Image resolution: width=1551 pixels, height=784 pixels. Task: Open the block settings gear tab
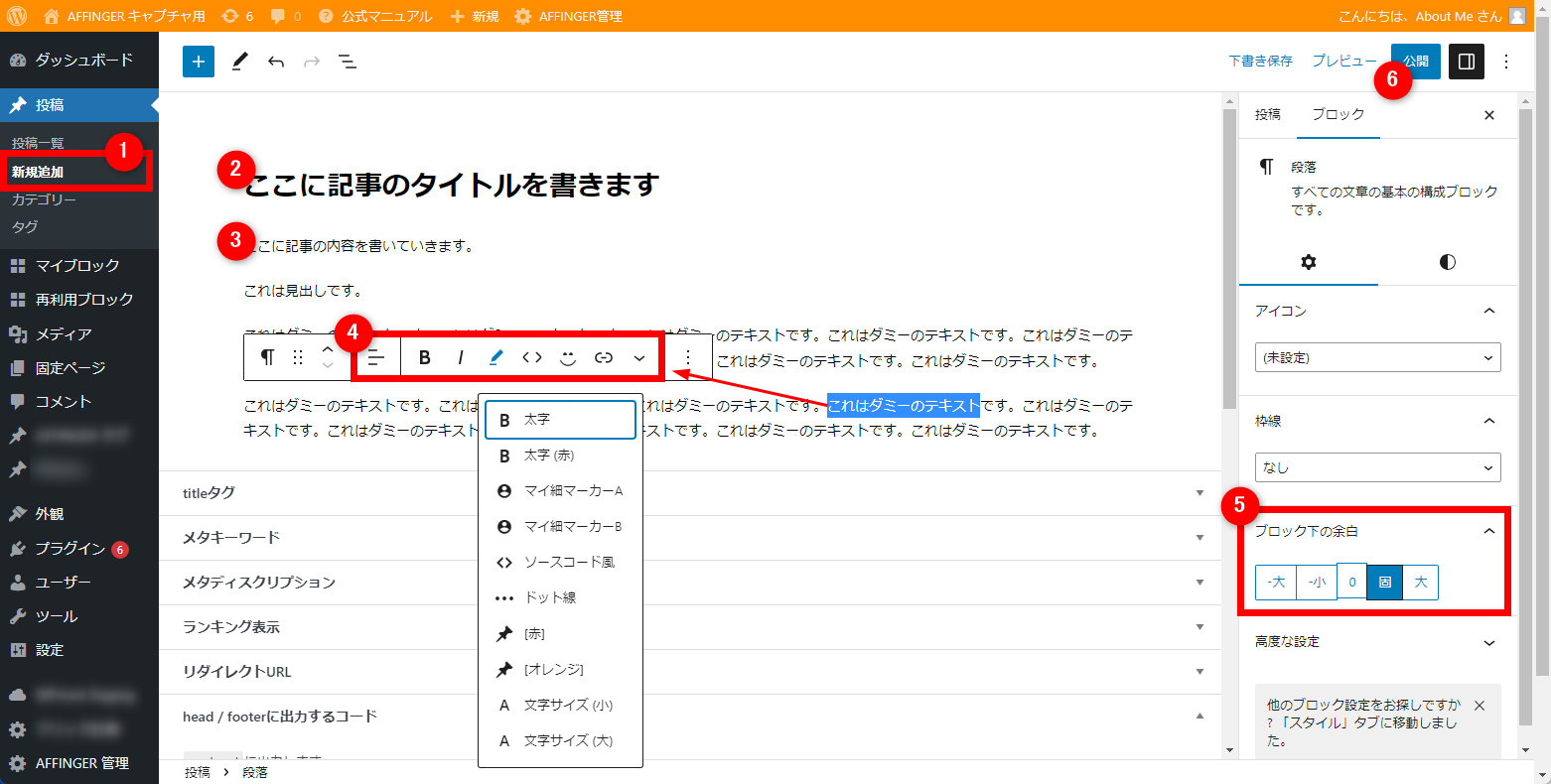pos(1309,262)
